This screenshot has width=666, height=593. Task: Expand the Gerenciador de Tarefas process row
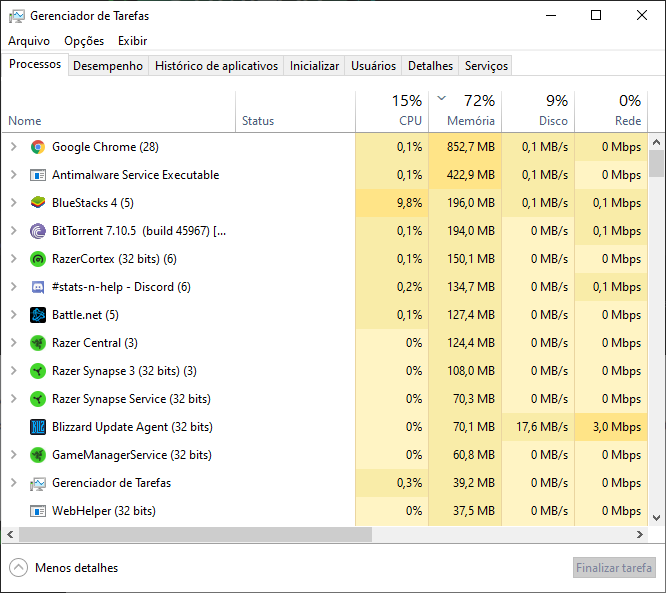pyautogui.click(x=14, y=483)
